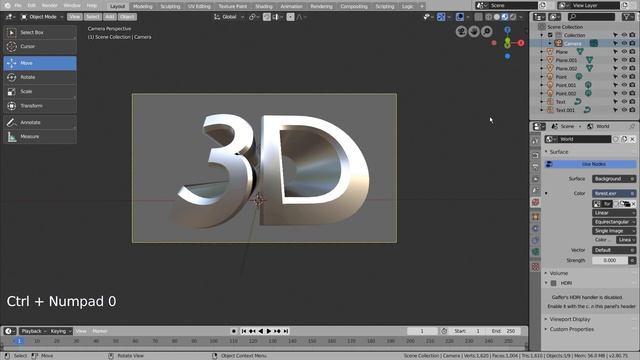The width and height of the screenshot is (640, 360).
Task: Click the Strength value slider
Action: click(x=610, y=260)
